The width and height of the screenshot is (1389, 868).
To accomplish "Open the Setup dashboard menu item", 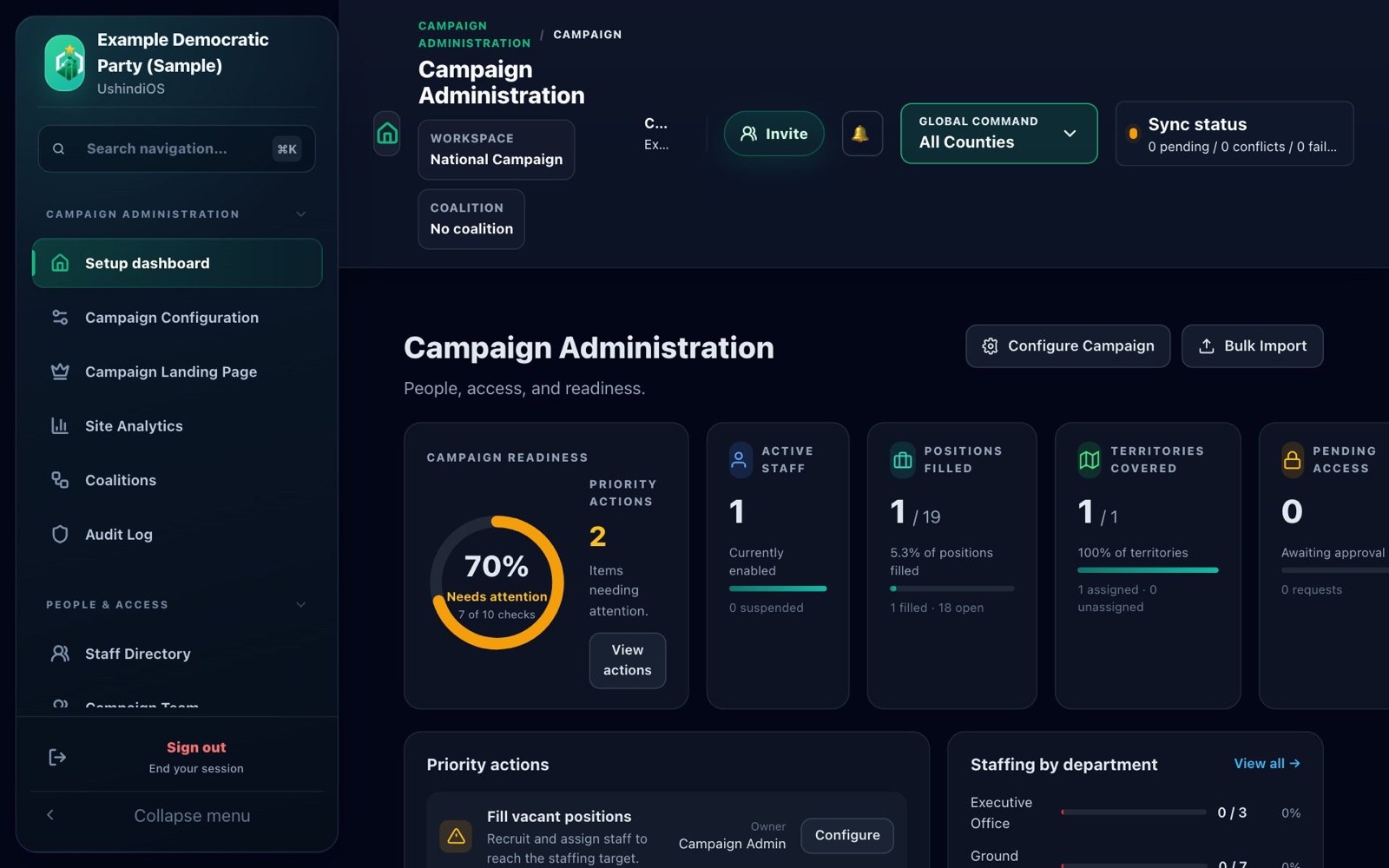I will (177, 263).
